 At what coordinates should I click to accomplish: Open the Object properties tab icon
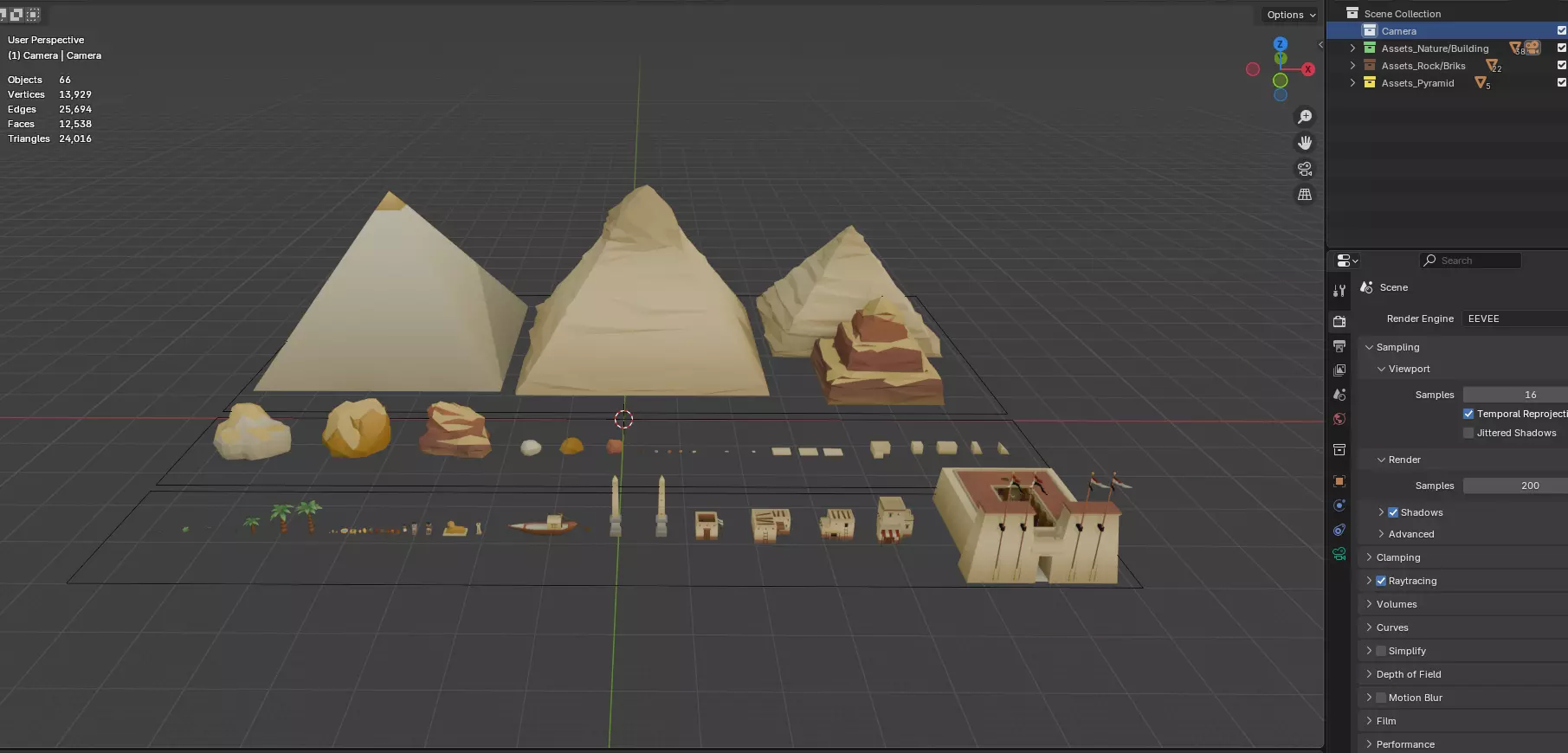coord(1339,480)
